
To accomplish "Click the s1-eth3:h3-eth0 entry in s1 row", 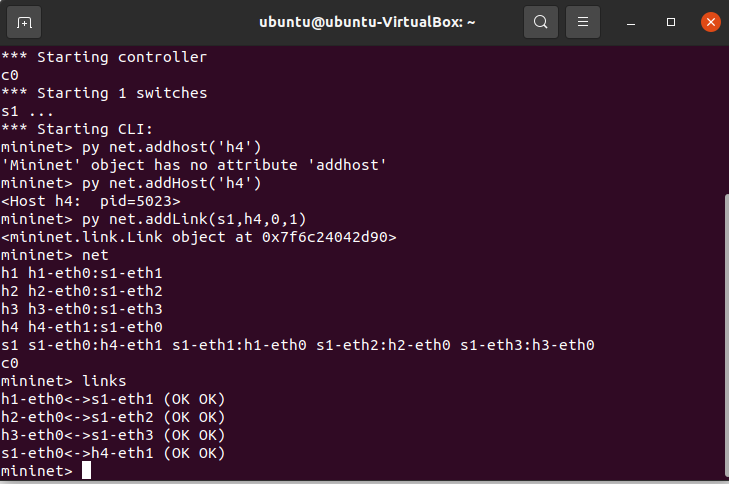I will (x=527, y=345).
